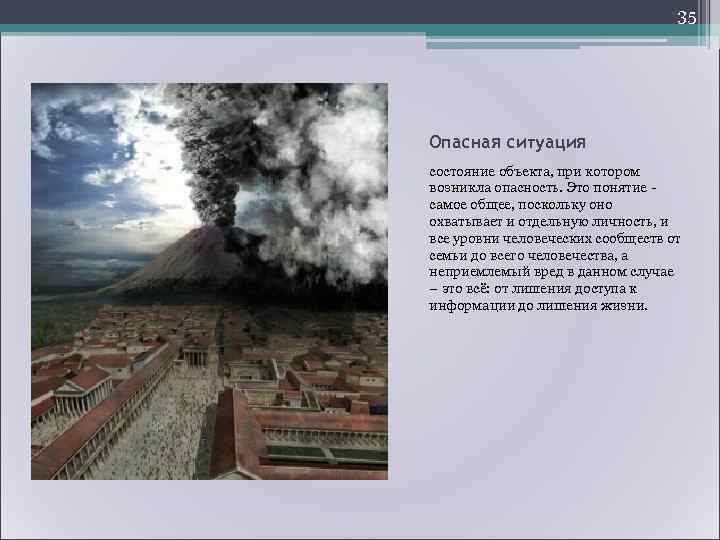Click the line 'возникла опасность. Это понятие -'
Image resolution: width=720 pixels, height=540 pixels.
coord(543,188)
